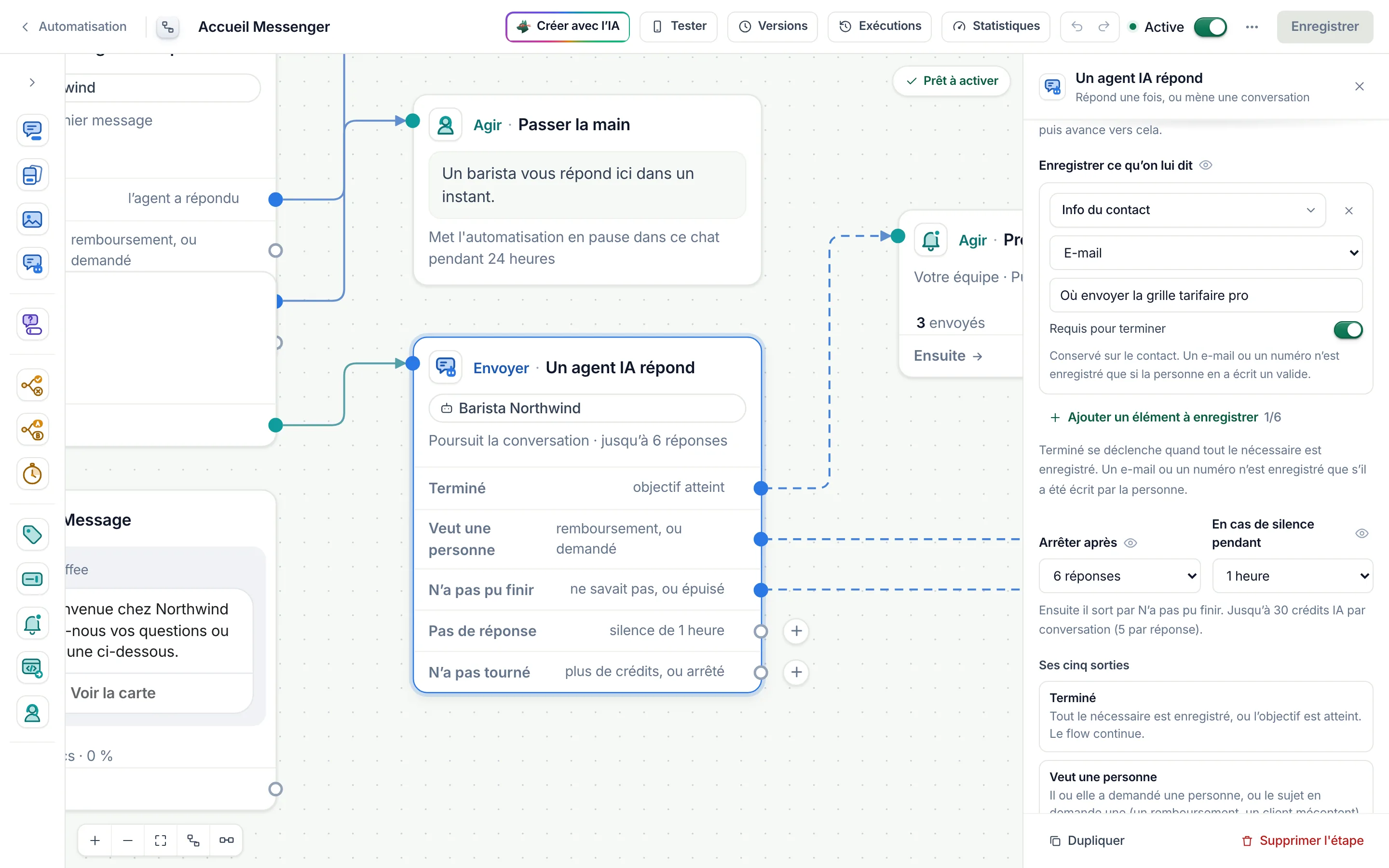Open the Tester tab
The height and width of the screenshot is (868, 1389).
tap(679, 27)
